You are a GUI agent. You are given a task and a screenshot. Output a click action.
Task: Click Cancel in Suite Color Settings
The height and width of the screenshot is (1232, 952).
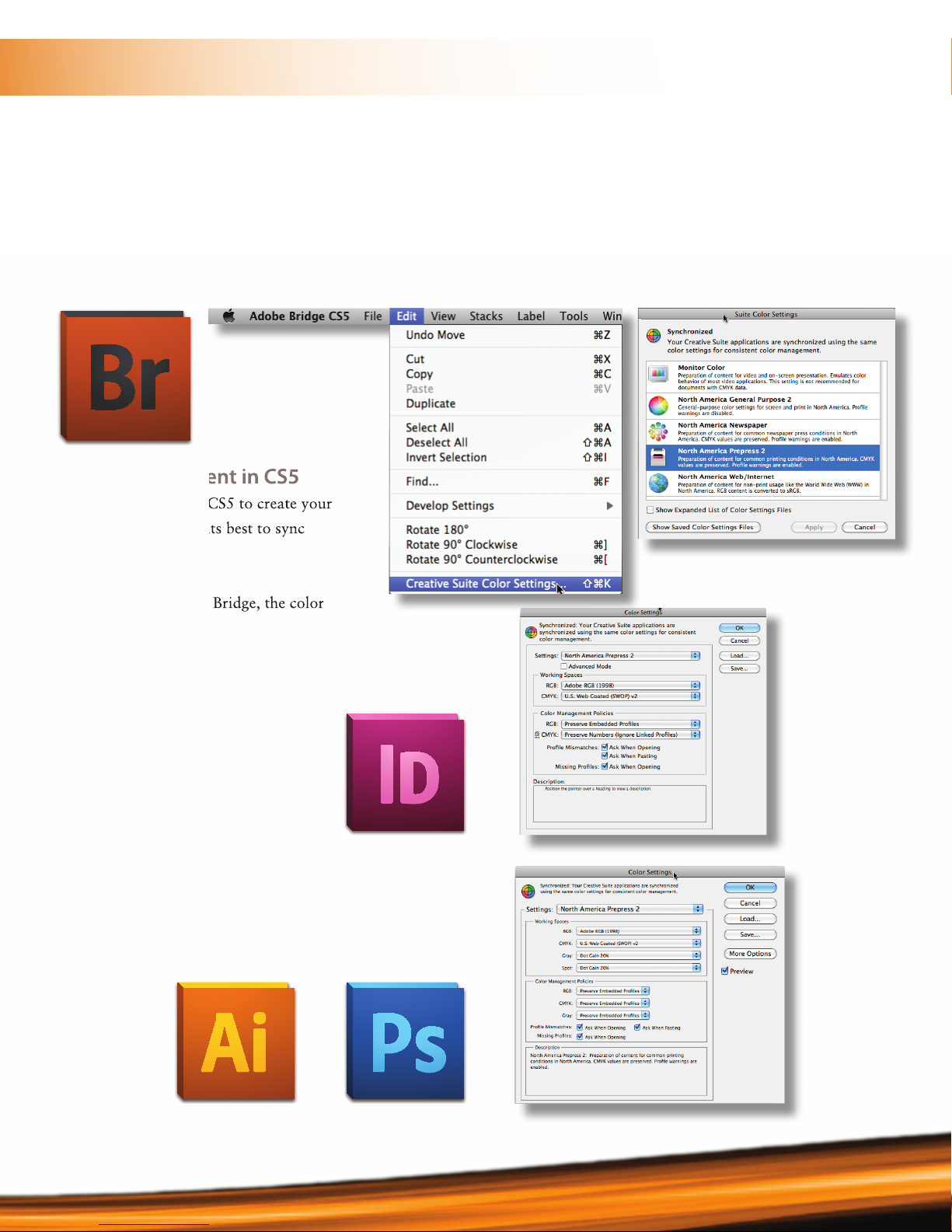864,527
